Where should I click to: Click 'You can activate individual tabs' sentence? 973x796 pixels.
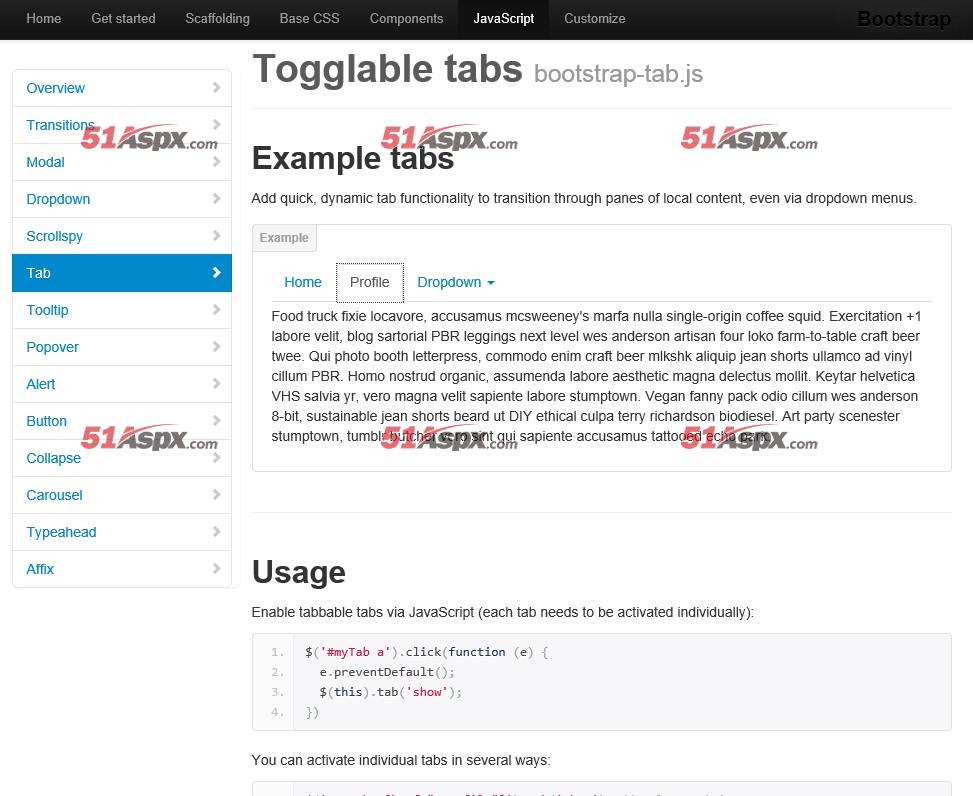tap(401, 760)
